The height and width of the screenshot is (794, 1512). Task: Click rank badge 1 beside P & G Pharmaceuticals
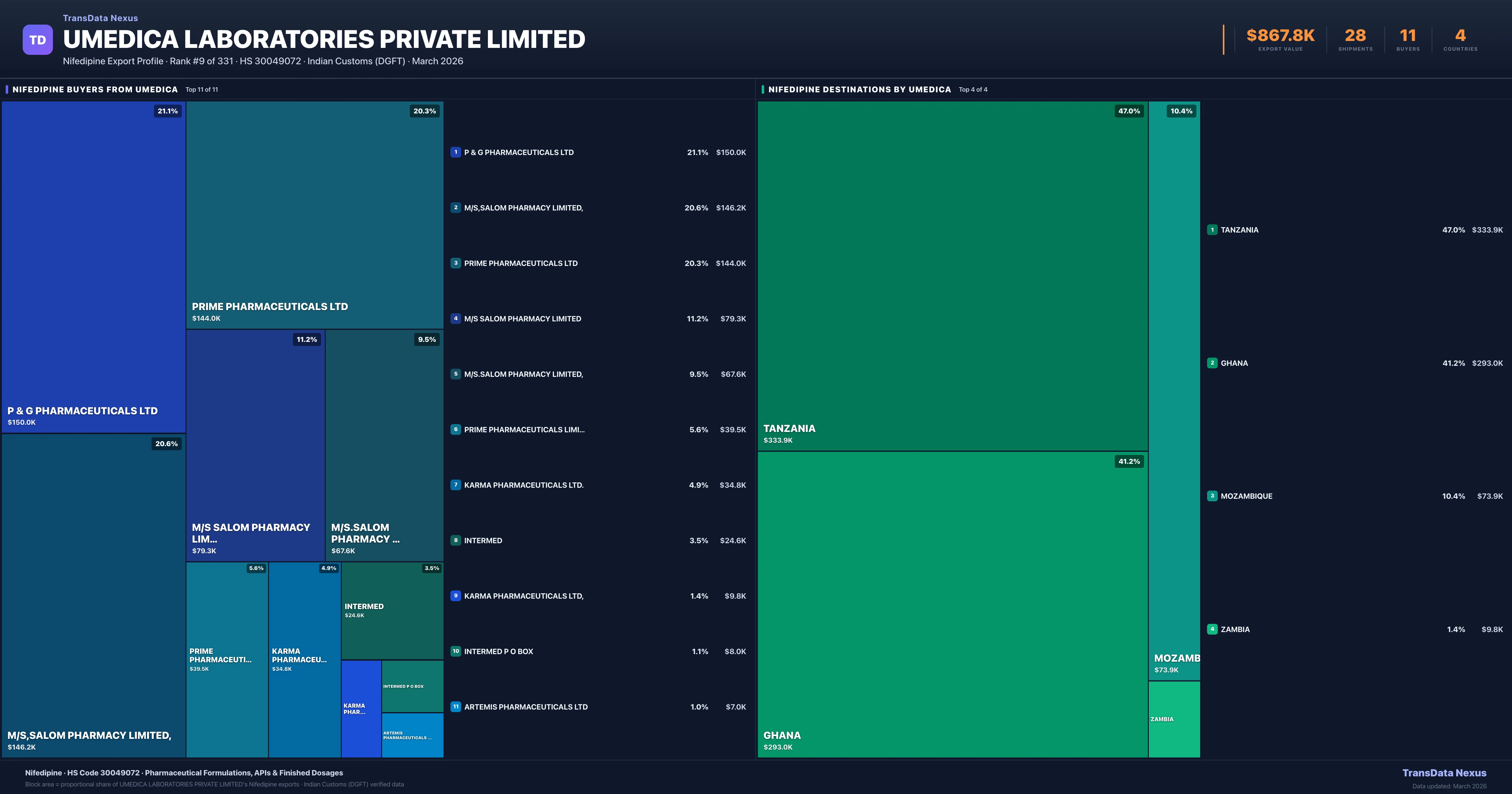point(455,152)
